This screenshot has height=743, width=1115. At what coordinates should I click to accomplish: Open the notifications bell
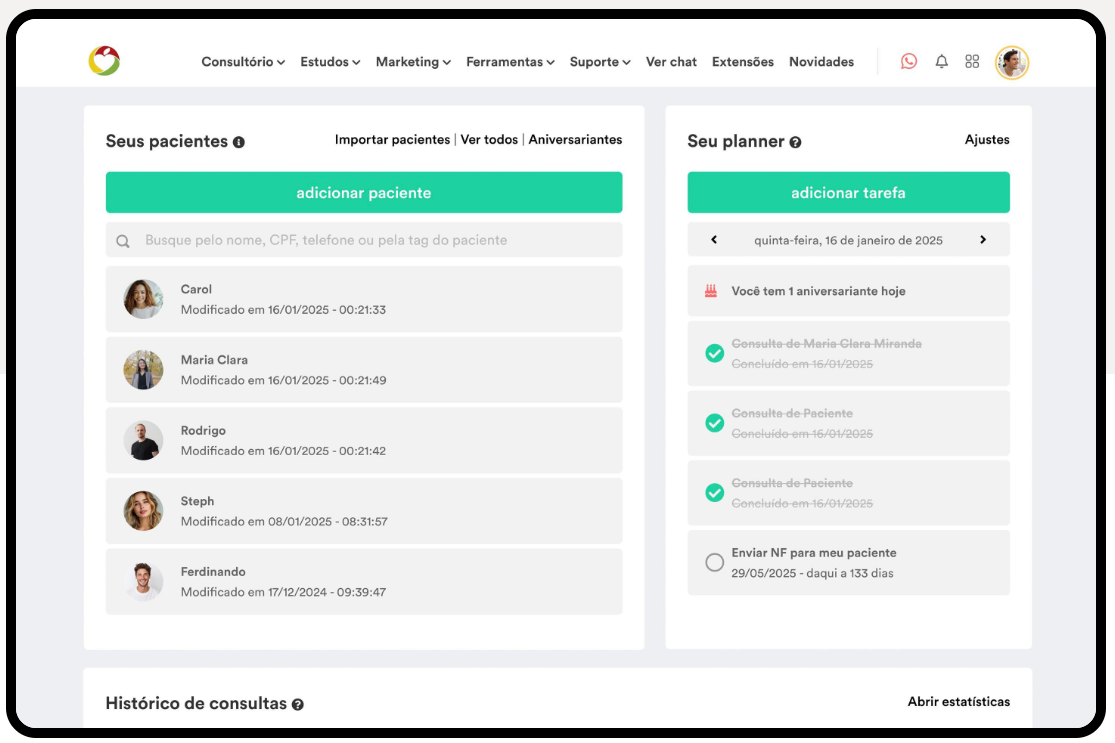click(x=941, y=62)
